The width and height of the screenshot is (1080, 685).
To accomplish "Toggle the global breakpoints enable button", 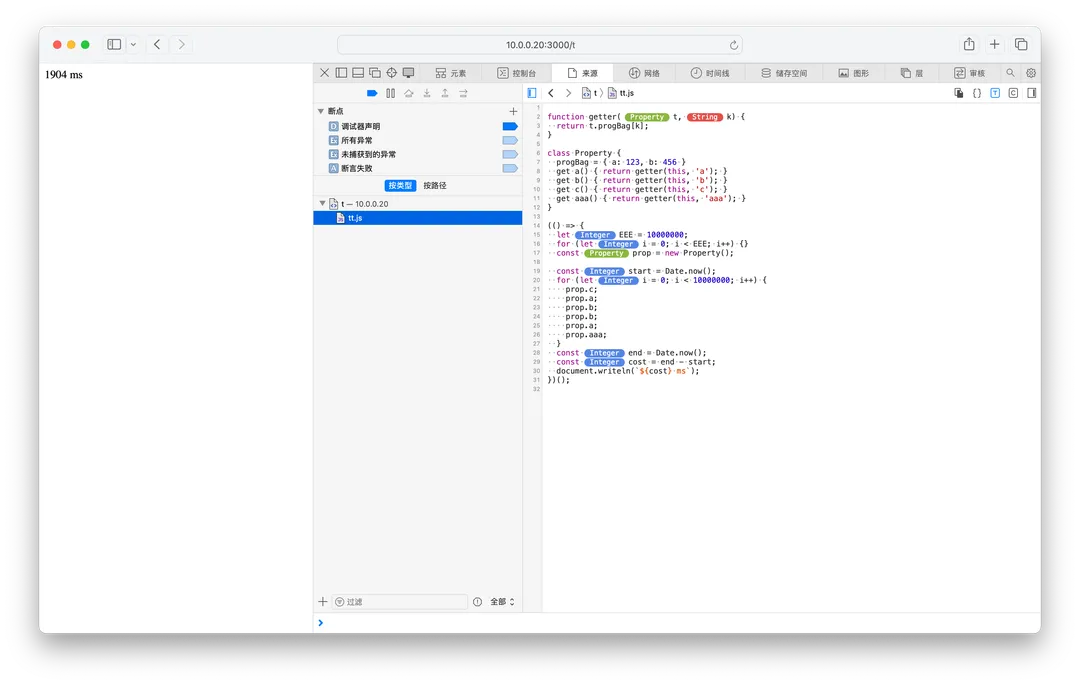I will 372,93.
